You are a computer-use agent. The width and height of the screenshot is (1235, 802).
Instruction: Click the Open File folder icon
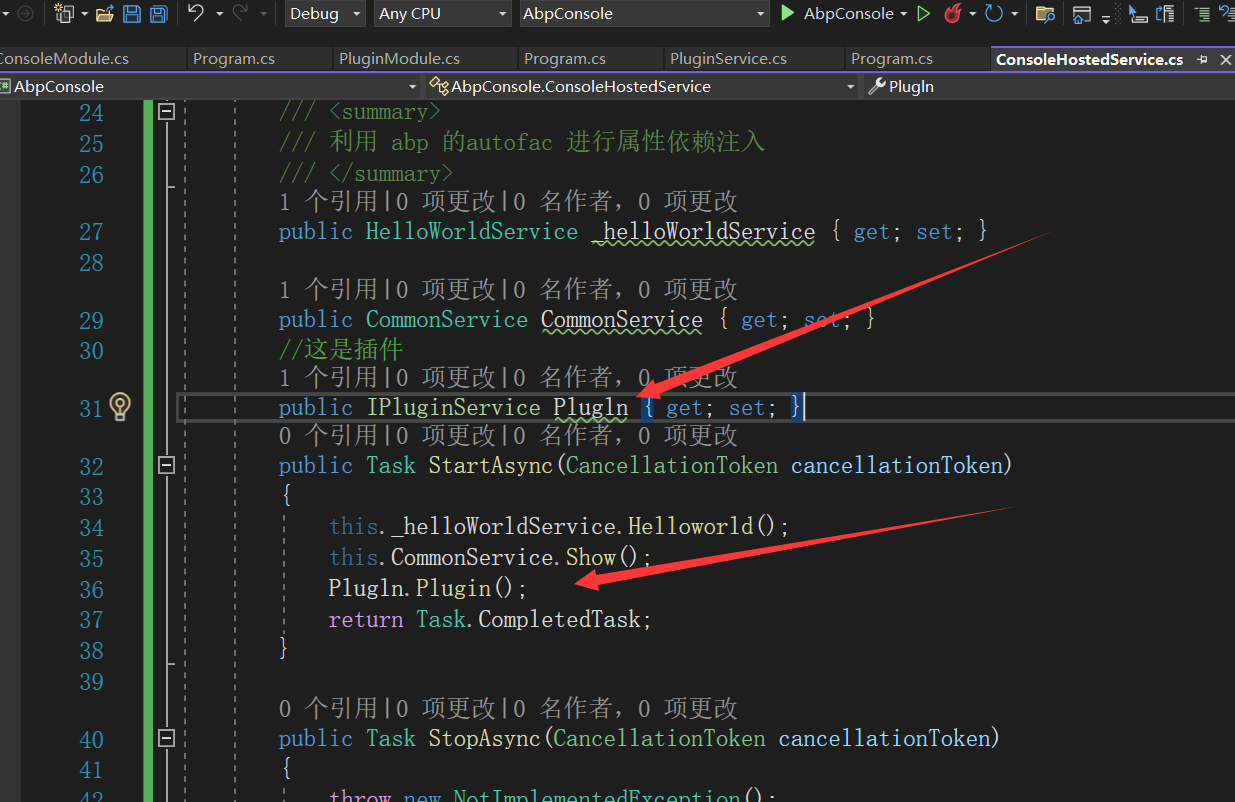(x=105, y=14)
